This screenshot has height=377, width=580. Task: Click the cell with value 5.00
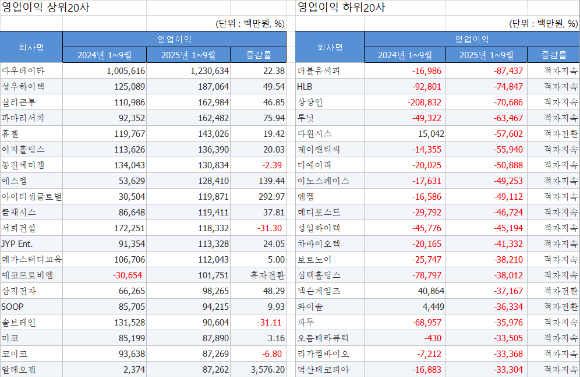tap(259, 259)
